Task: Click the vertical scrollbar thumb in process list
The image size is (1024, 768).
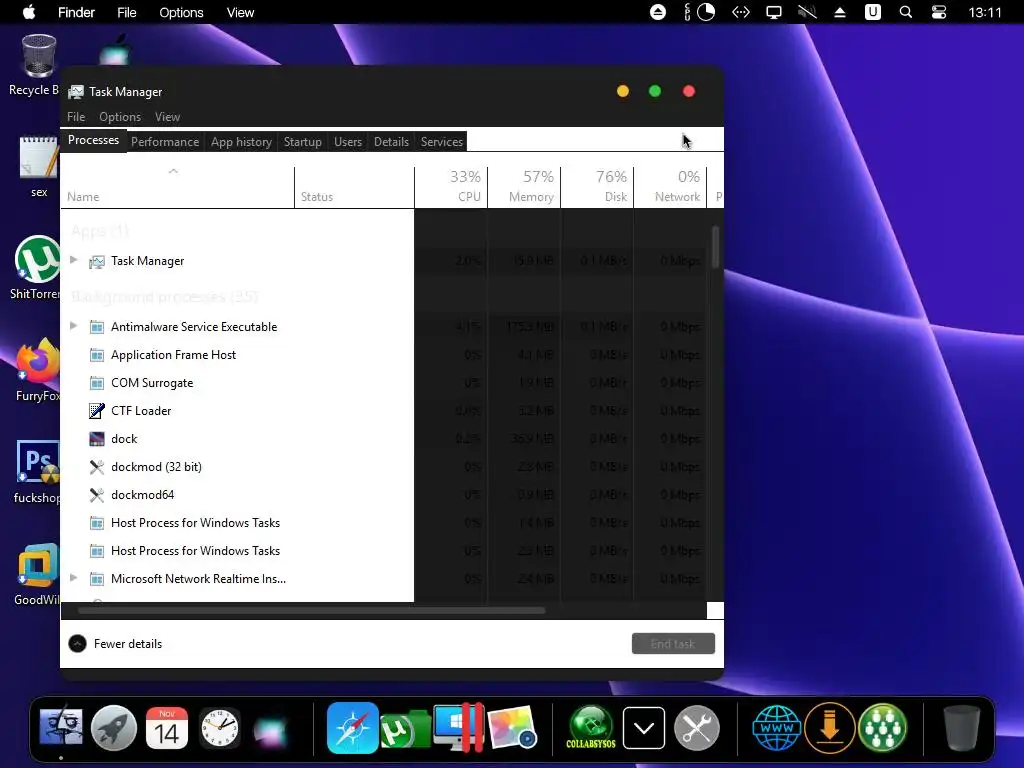Action: coord(716,247)
